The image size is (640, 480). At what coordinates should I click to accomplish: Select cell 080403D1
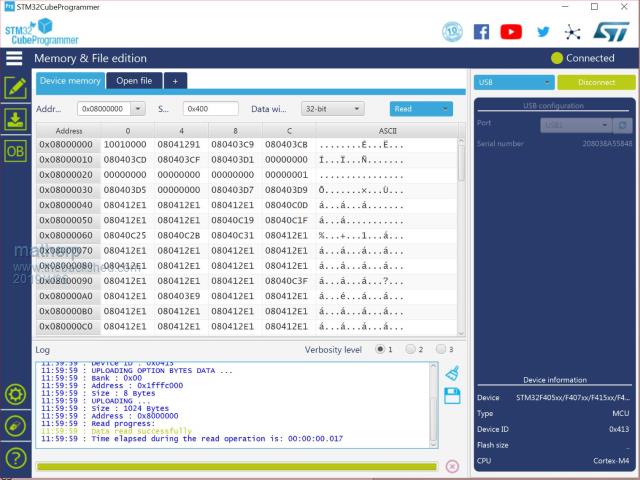tap(233, 160)
